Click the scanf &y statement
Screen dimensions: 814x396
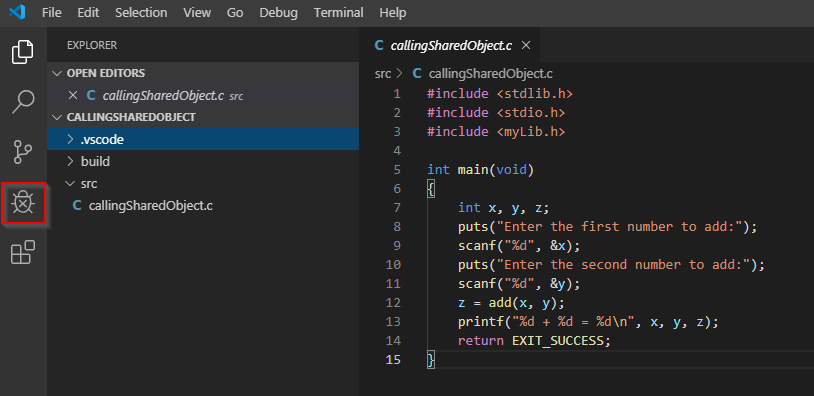519,284
